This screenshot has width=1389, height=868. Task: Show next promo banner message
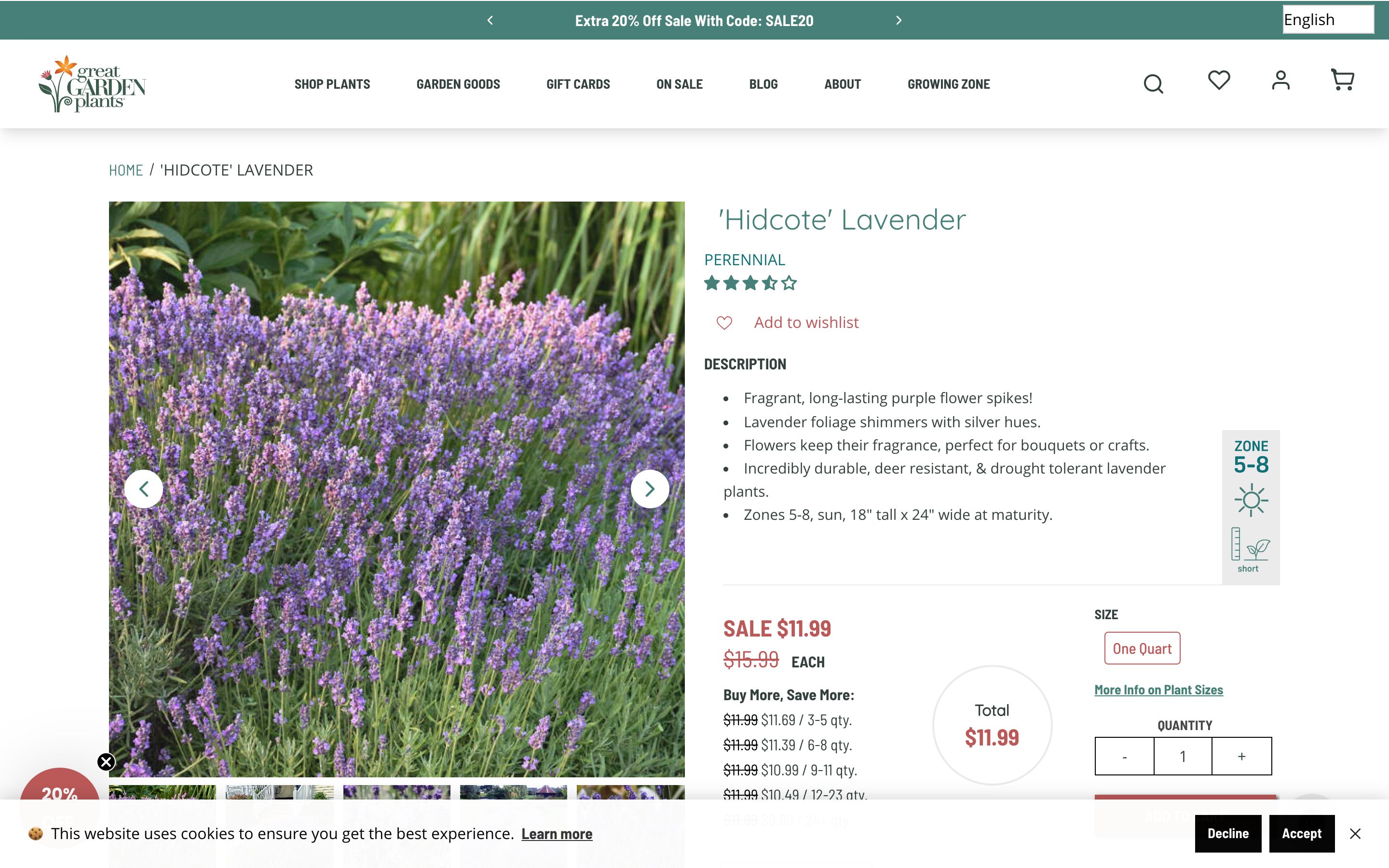pyautogui.click(x=899, y=21)
